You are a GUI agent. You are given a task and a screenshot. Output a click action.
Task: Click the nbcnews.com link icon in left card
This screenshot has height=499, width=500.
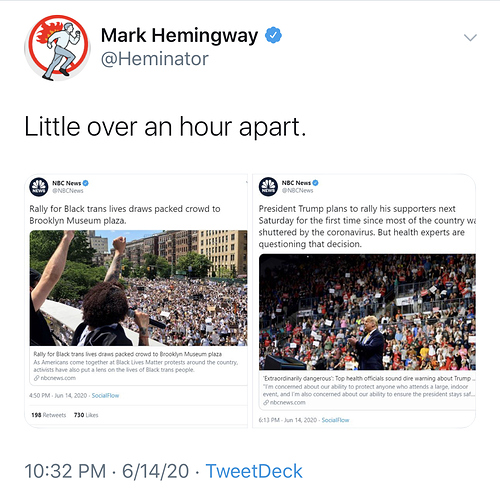point(37,378)
